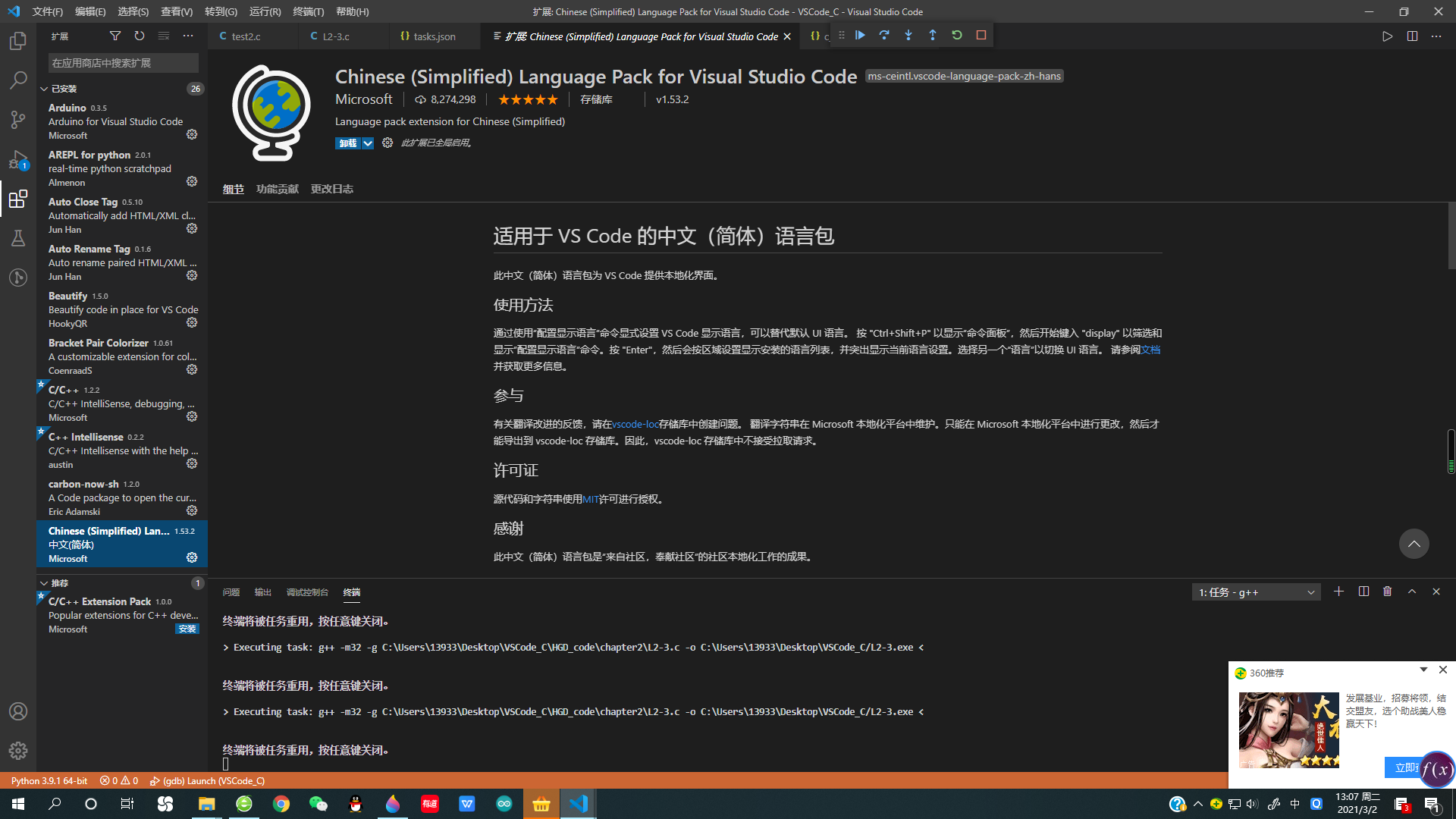Step out in debug toolbar
The image size is (1456, 819).
(933, 35)
